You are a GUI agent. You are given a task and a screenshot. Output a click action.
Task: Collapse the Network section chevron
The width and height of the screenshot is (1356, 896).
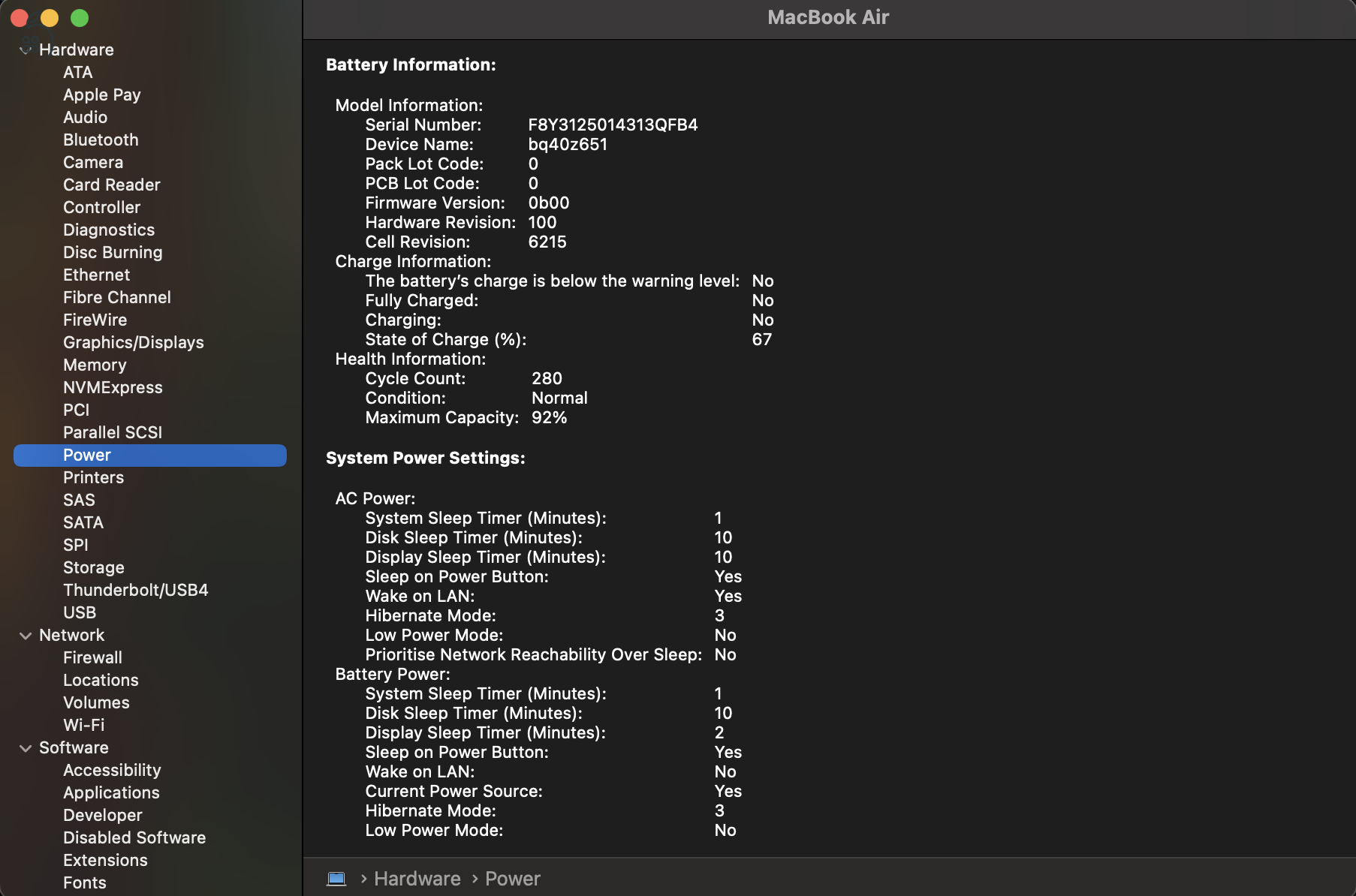pyautogui.click(x=26, y=636)
